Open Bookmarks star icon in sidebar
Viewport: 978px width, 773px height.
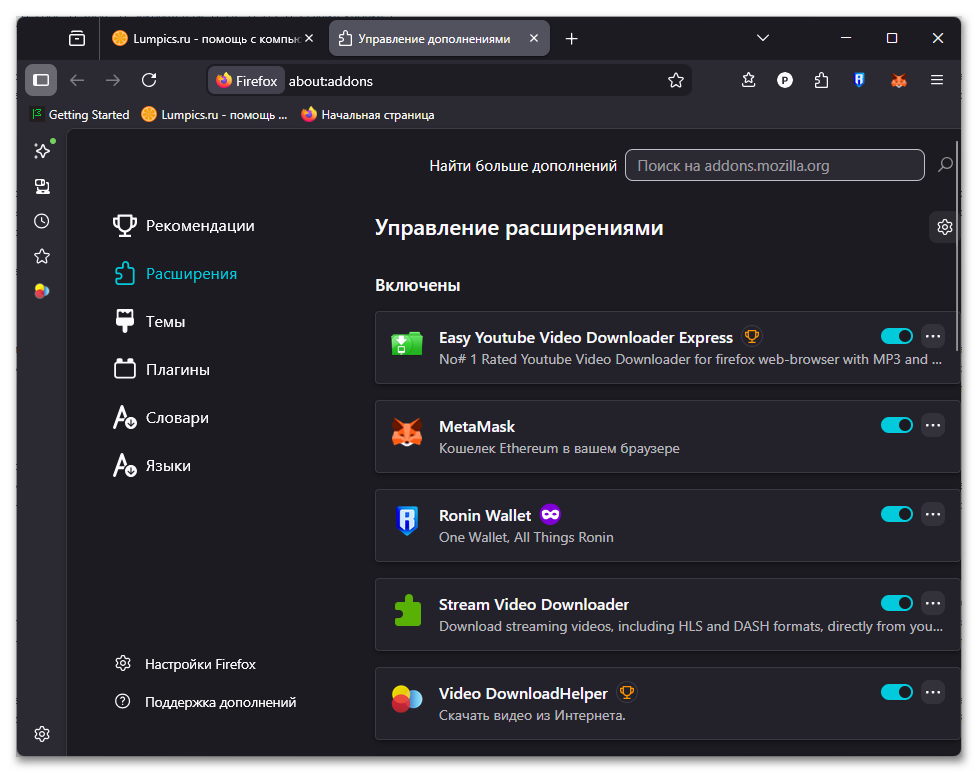(x=42, y=256)
